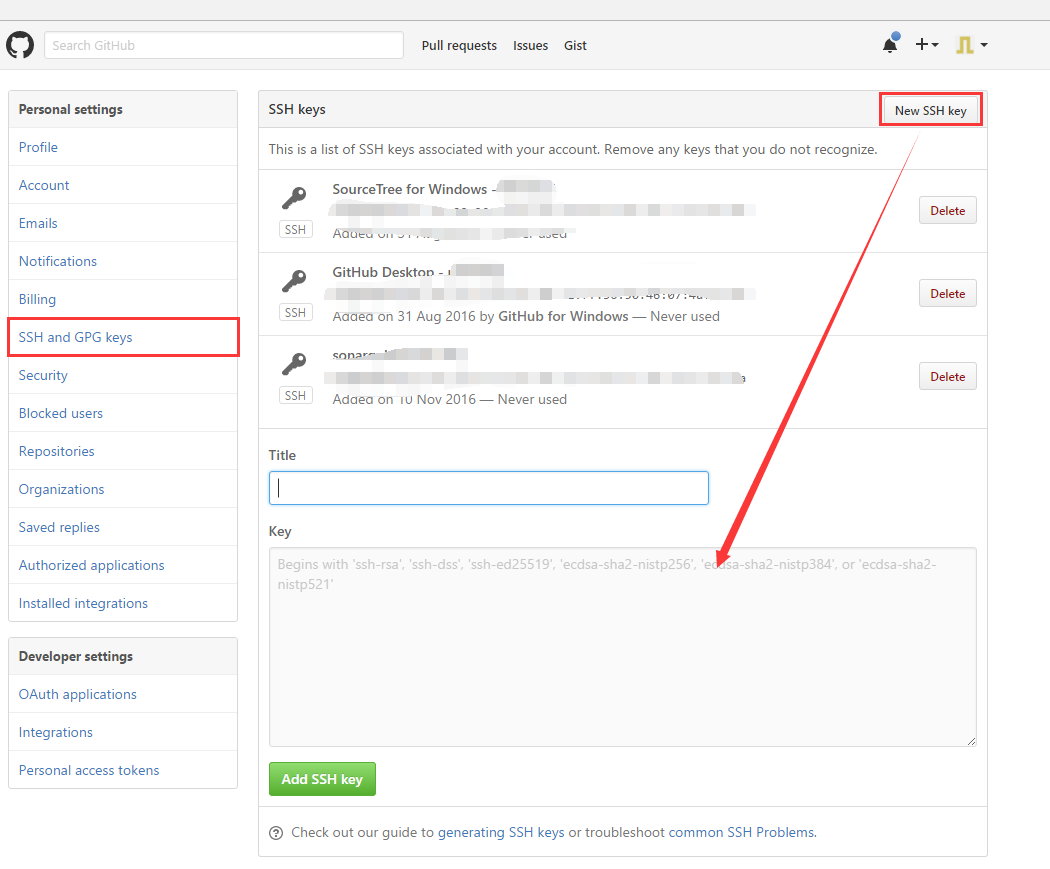Delete the SourceTree for Windows key
1050x869 pixels.
tap(948, 210)
